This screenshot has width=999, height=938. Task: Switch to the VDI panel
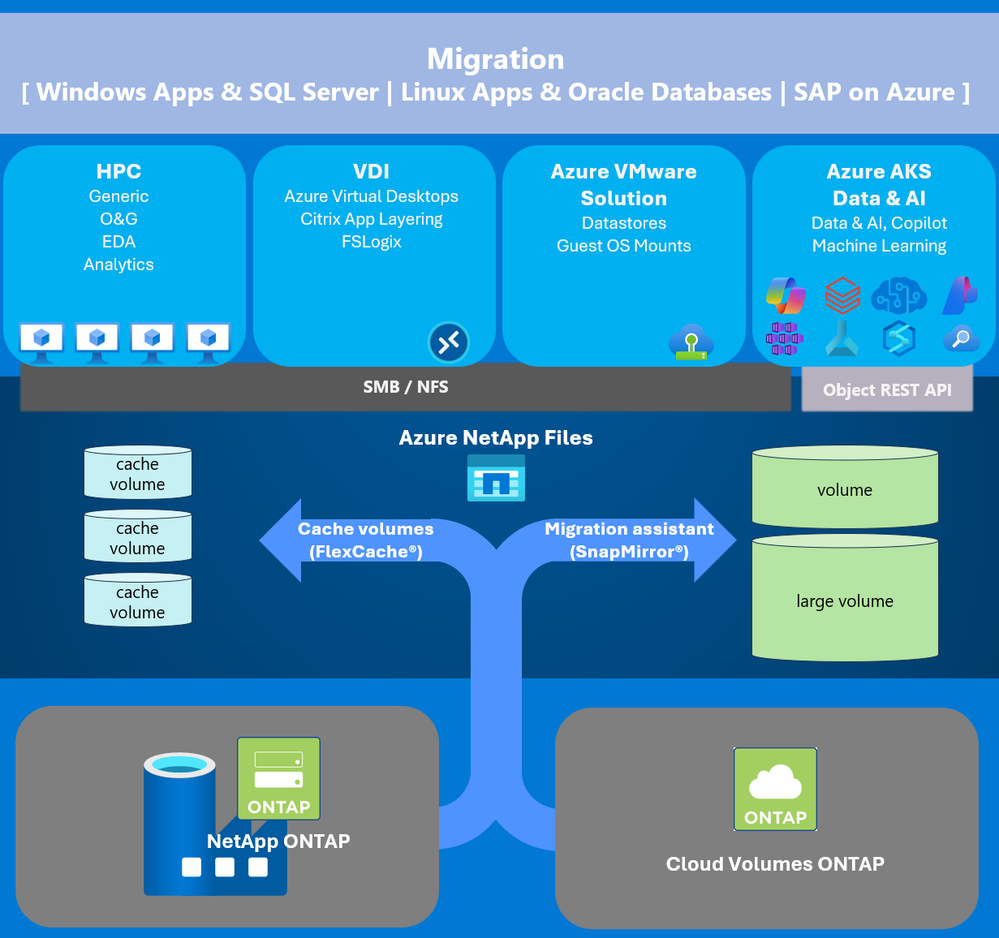371,255
